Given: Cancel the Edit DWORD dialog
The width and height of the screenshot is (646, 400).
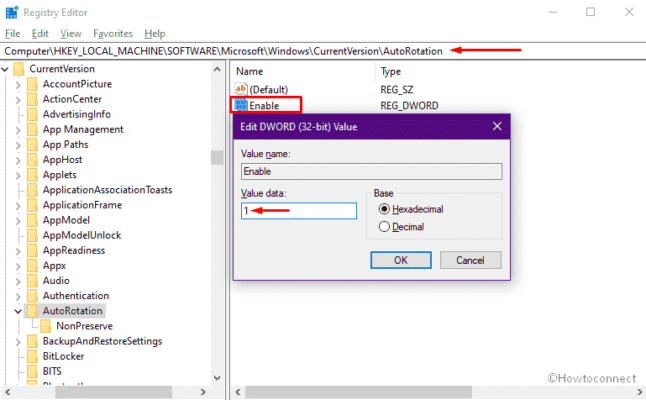Looking at the screenshot, I should pos(470,260).
